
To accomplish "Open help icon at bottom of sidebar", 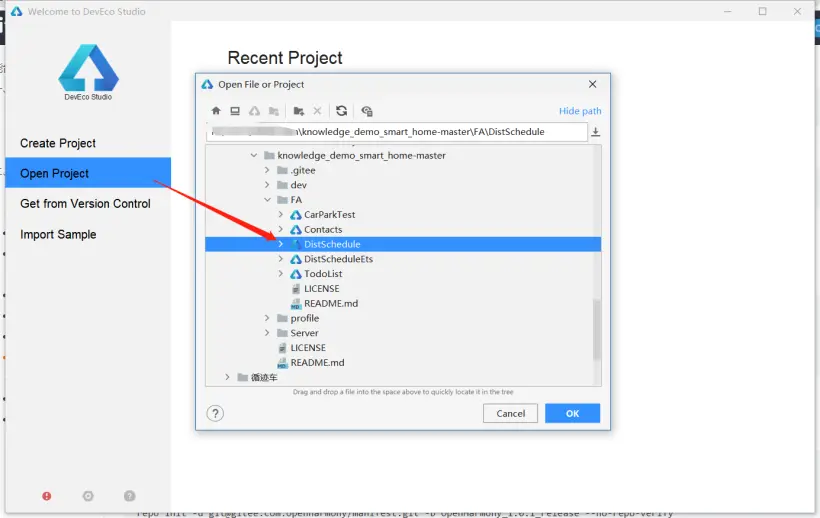I will click(130, 496).
